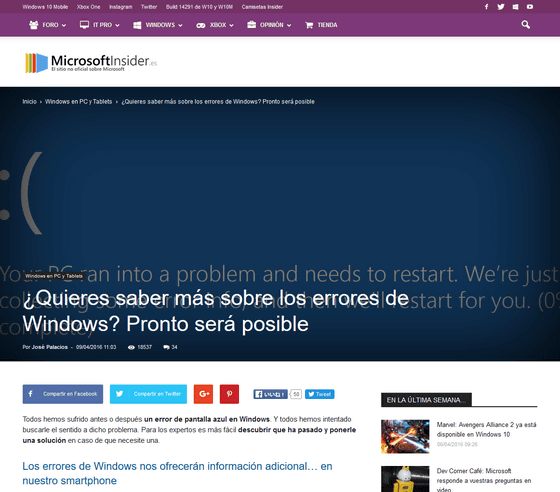Expand the WINDOWS dropdown menu

tap(158, 25)
